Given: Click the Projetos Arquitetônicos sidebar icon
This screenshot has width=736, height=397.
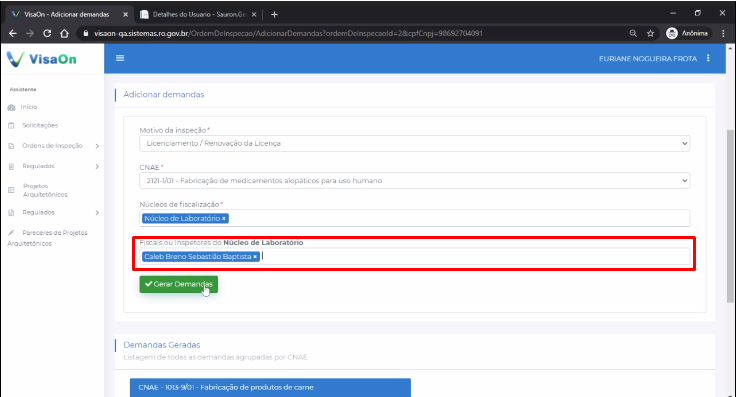Looking at the screenshot, I should 11,190.
